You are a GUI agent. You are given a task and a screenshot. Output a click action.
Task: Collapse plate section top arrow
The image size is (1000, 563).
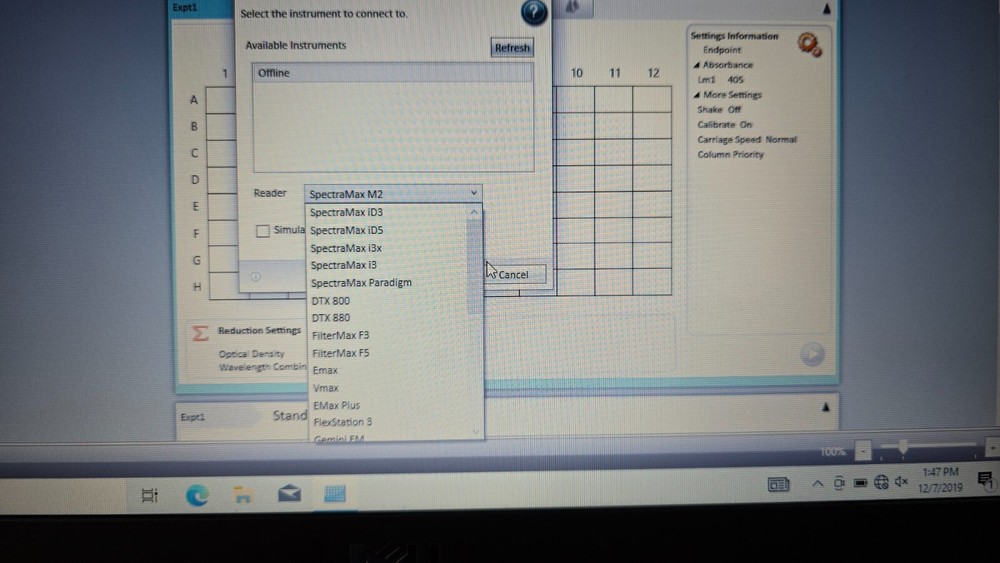pyautogui.click(x=827, y=8)
